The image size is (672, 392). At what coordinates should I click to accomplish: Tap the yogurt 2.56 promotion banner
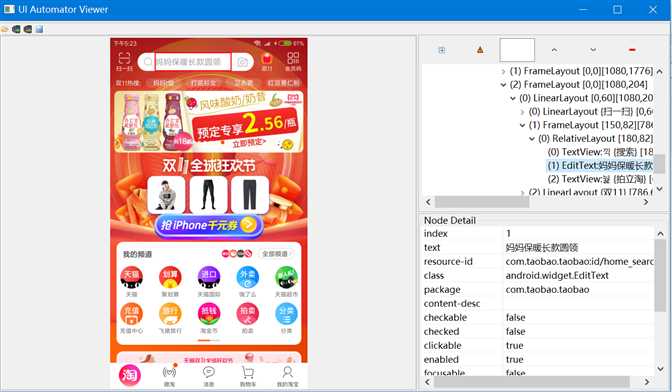click(x=209, y=122)
